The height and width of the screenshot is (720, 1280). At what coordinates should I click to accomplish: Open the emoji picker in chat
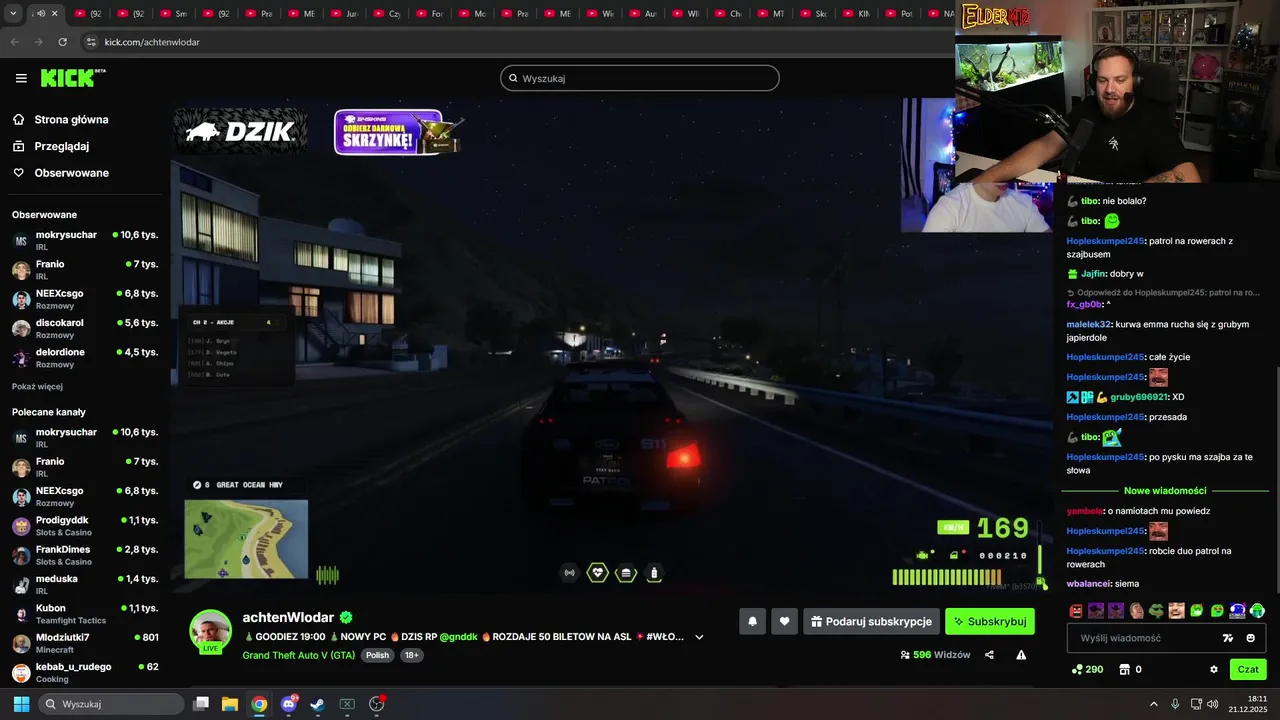[x=1250, y=638]
